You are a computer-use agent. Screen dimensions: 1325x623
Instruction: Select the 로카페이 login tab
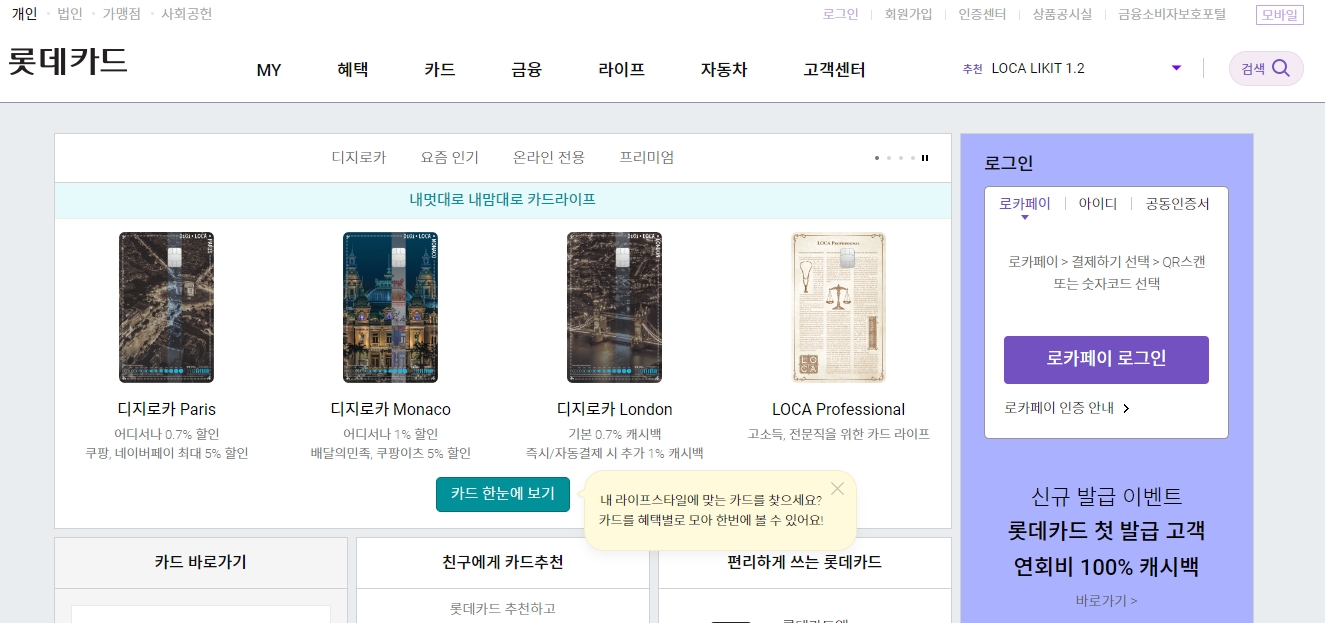[1025, 204]
